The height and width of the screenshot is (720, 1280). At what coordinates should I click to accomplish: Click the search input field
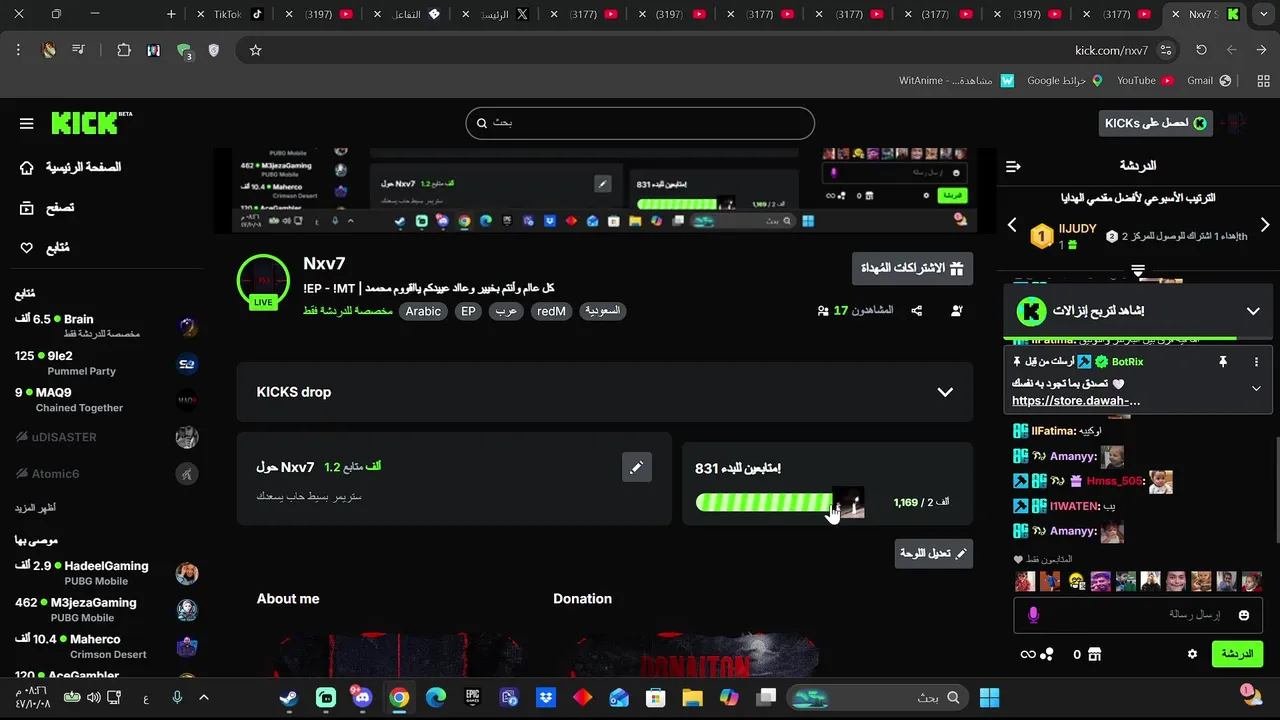point(640,123)
